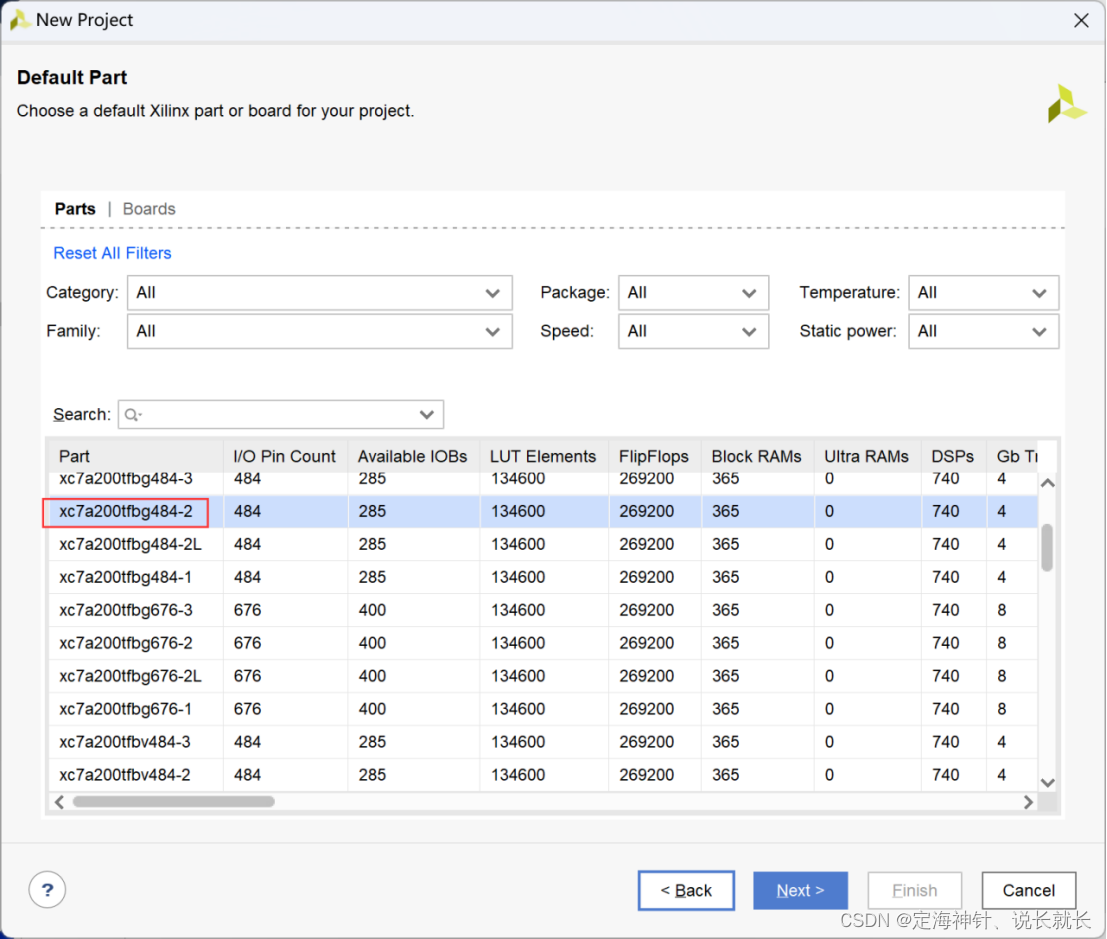Select part xc7a200tfbv484-3

pos(125,743)
